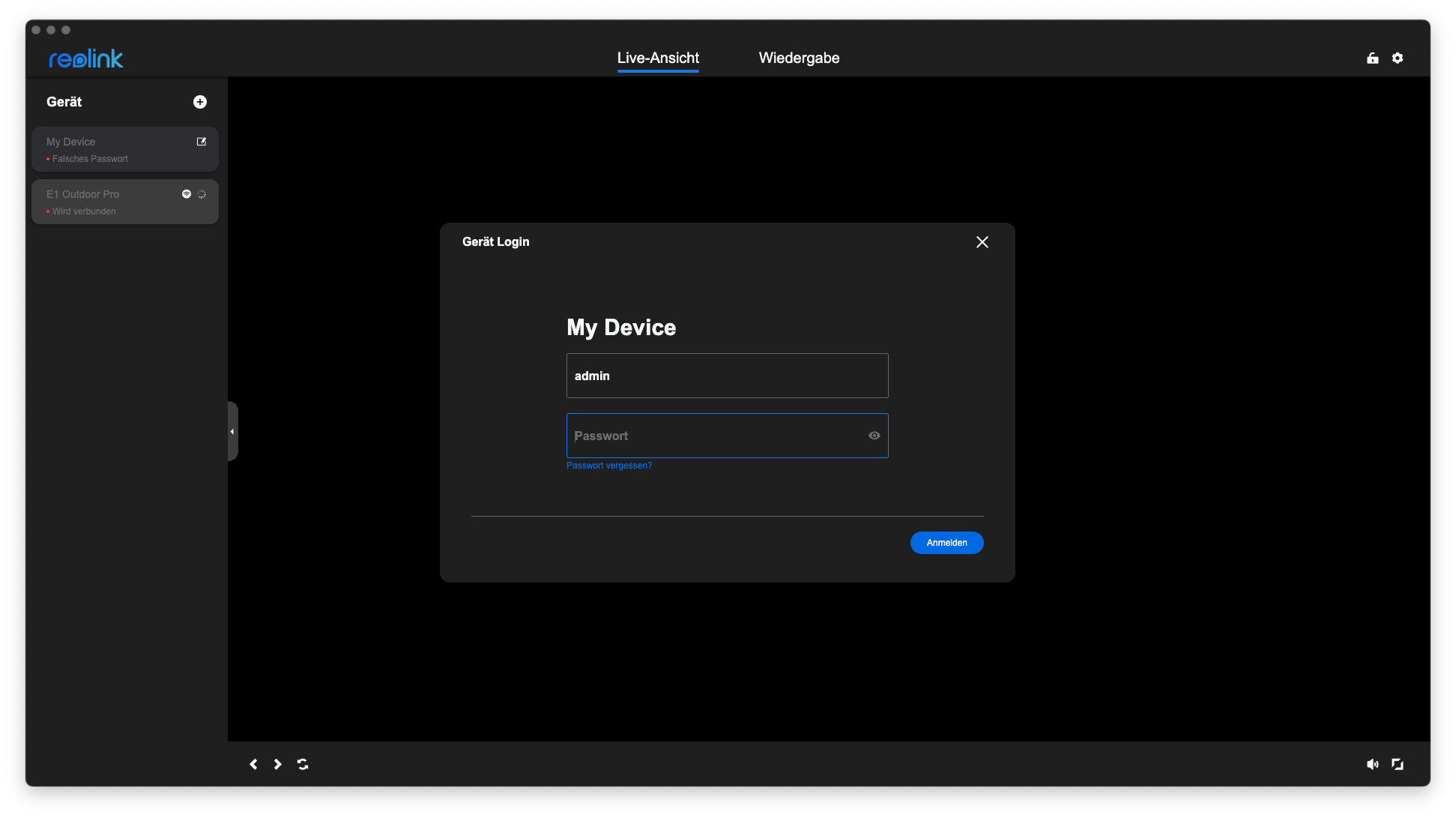Select the Live-Ansicht tab
The height and width of the screenshot is (818, 1456).
658,58
